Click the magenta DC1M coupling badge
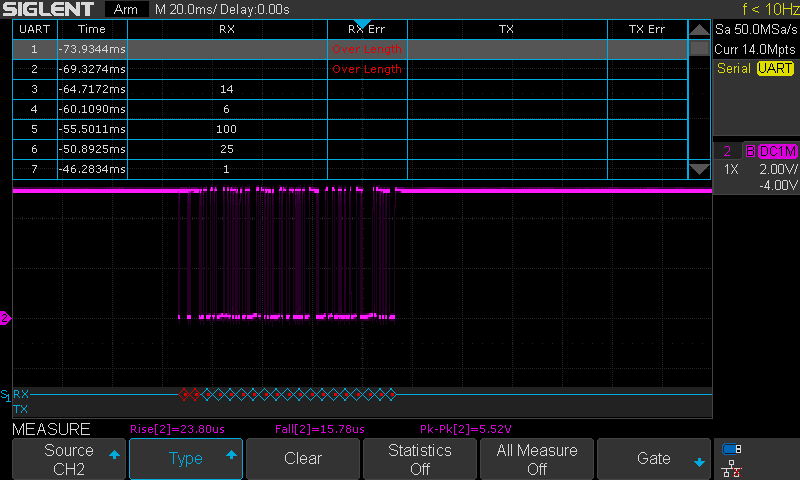800x480 pixels. (x=777, y=151)
